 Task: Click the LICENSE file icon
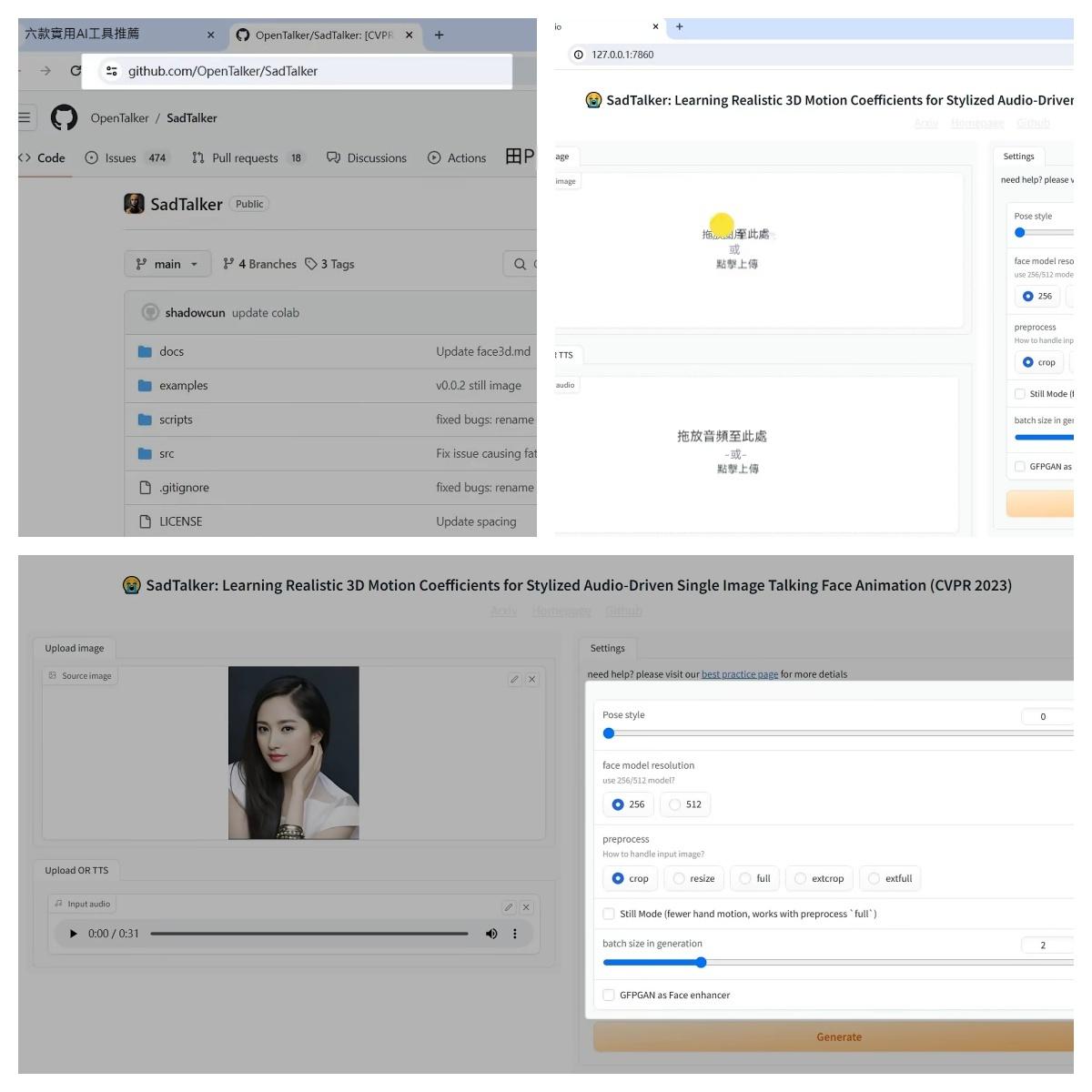tap(145, 521)
